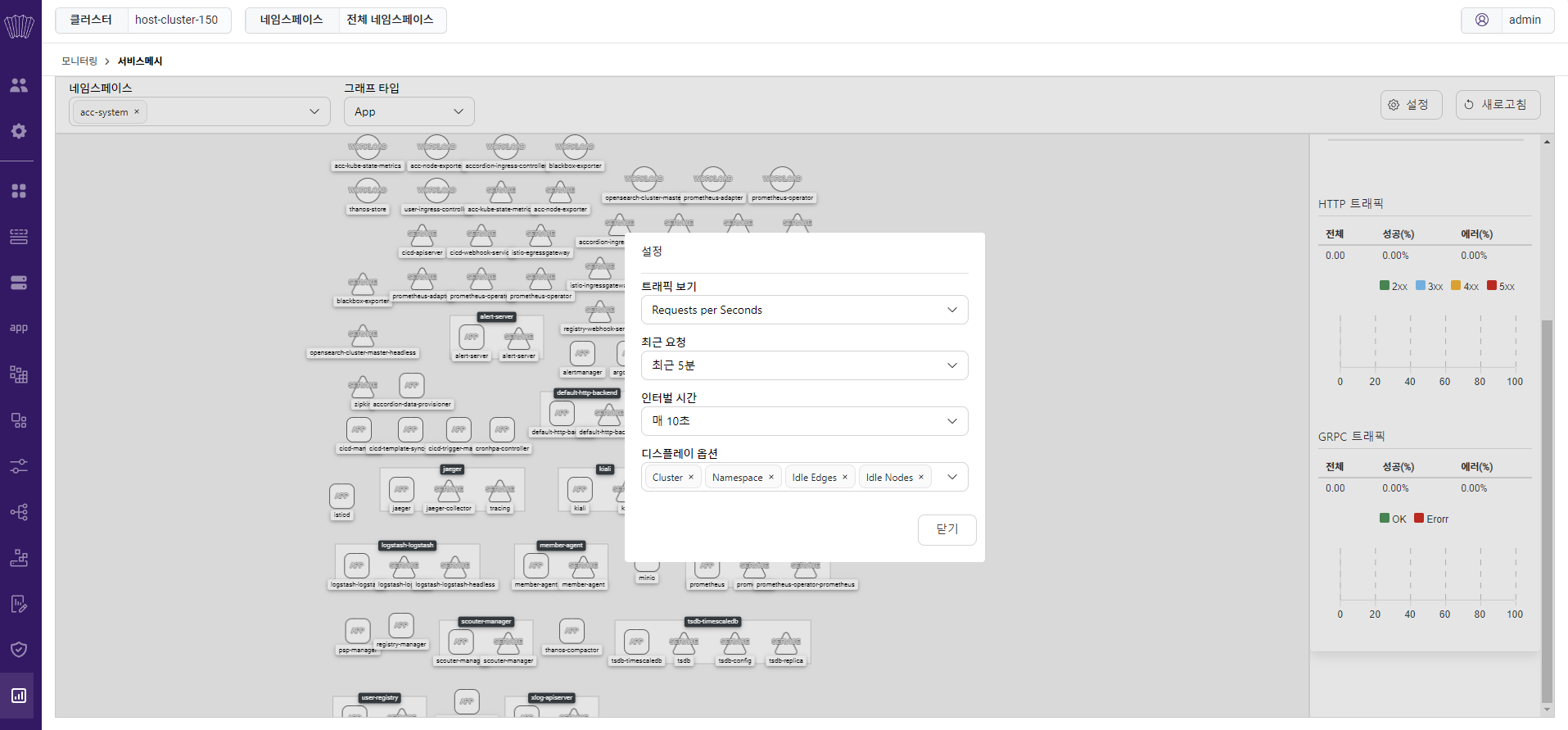This screenshot has height=730, width=1568.
Task: Click the green OK legend swatch
Action: pyautogui.click(x=1385, y=519)
